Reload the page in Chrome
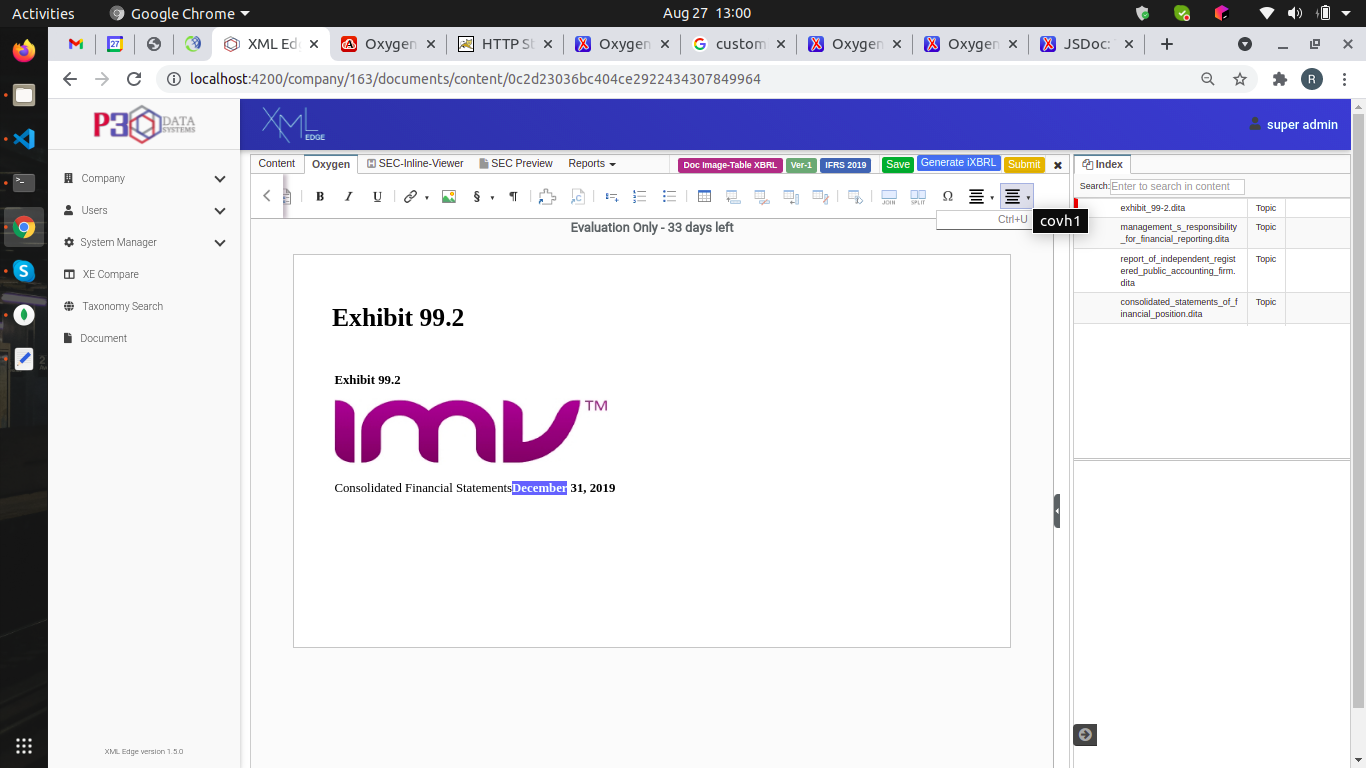Screen dimensions: 1366x768 (134, 79)
